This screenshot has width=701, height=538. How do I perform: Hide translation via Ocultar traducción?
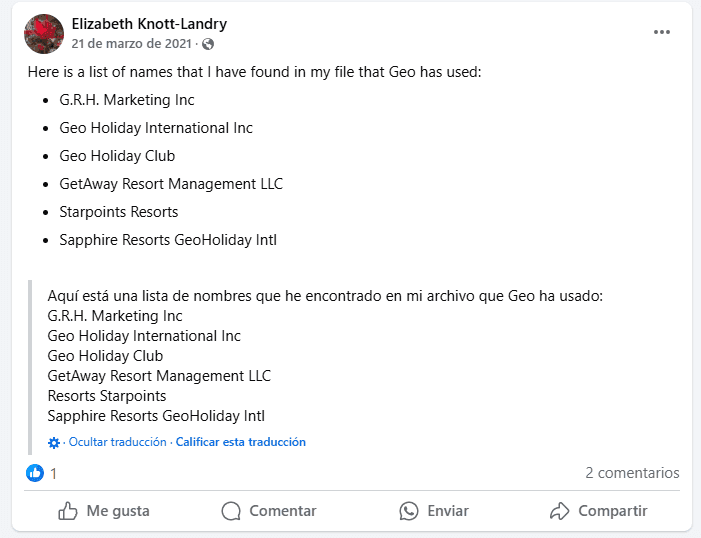click(x=119, y=442)
